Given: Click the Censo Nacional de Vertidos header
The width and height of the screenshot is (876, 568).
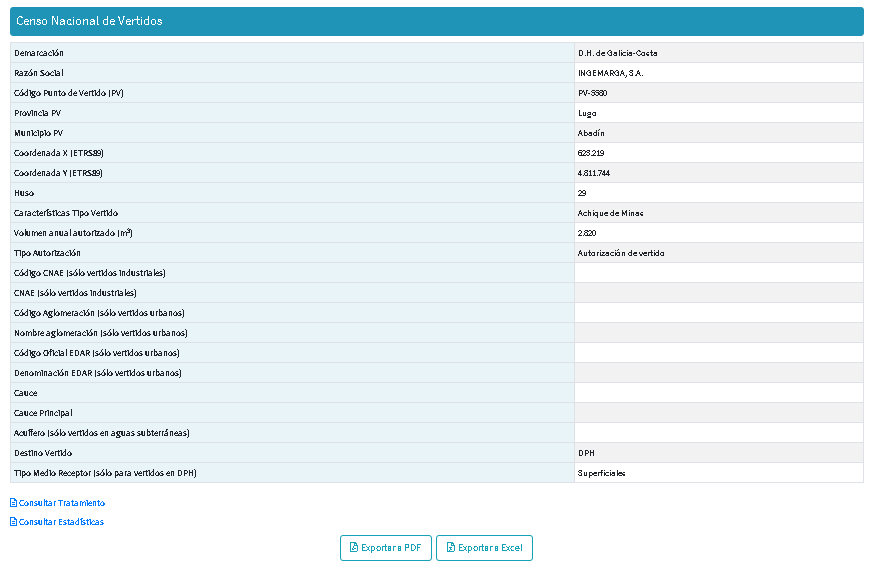Looking at the screenshot, I should (x=89, y=21).
